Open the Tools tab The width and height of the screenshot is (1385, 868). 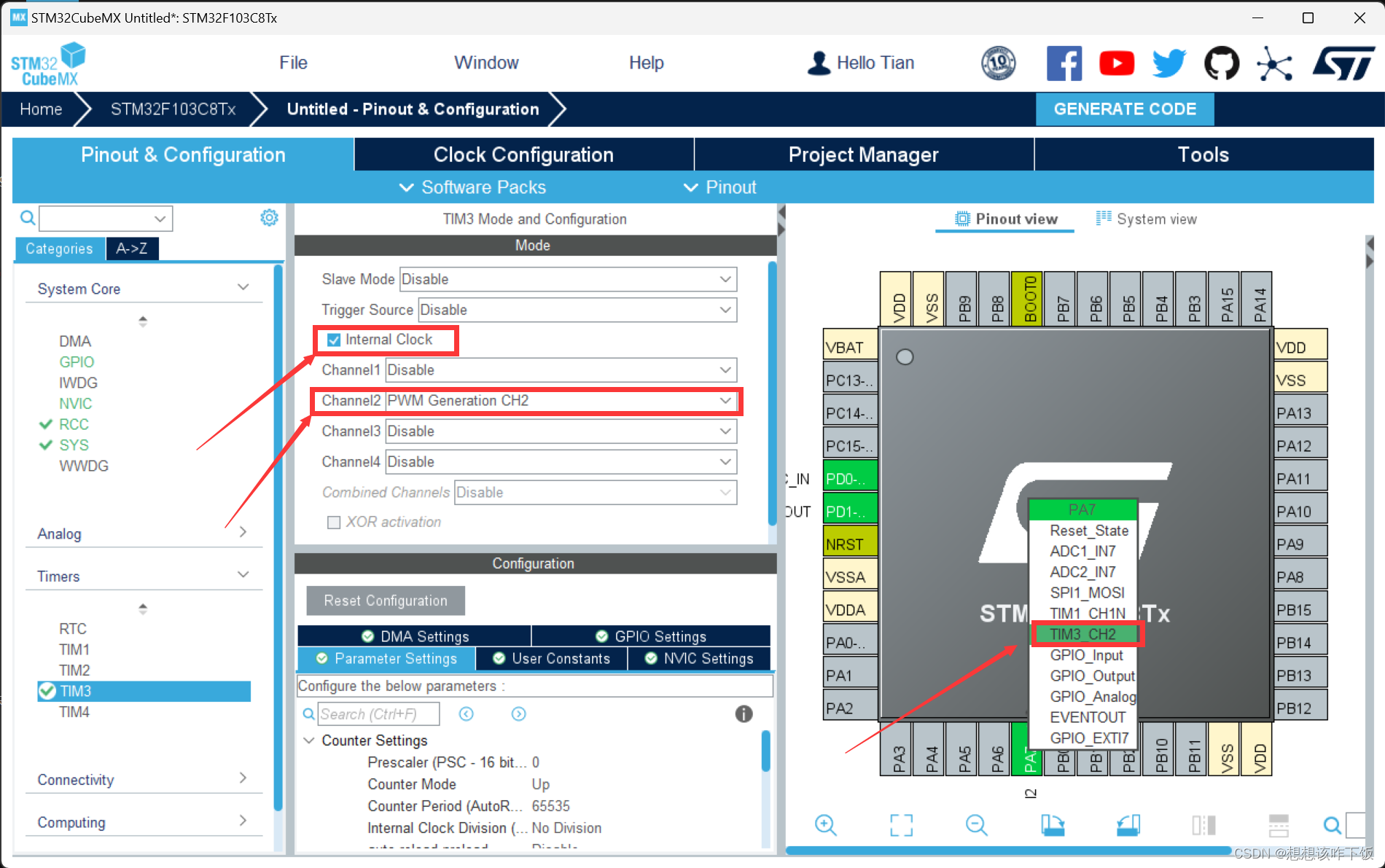[x=1203, y=155]
